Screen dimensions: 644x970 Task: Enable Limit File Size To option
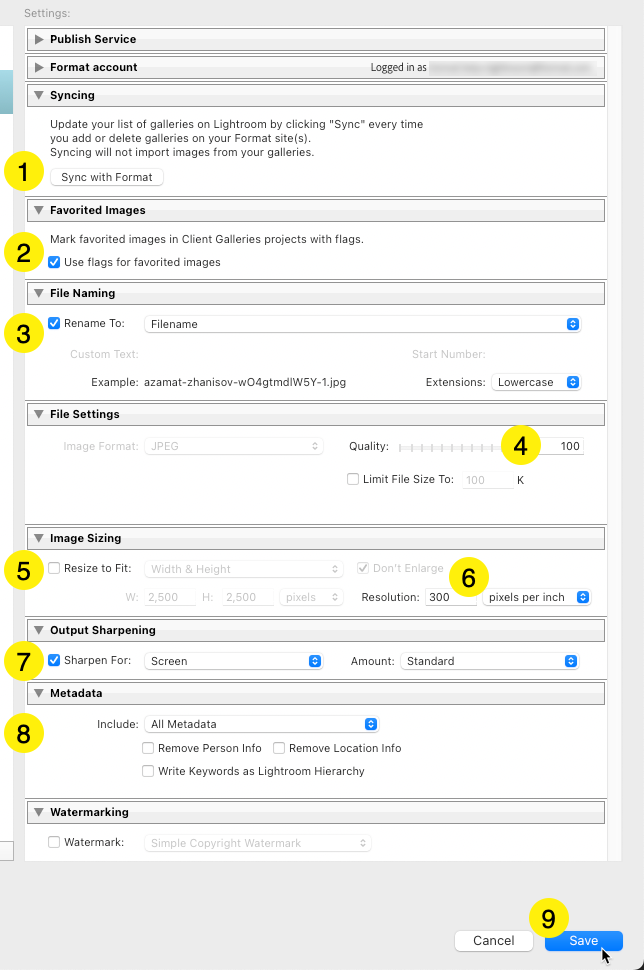coord(353,479)
